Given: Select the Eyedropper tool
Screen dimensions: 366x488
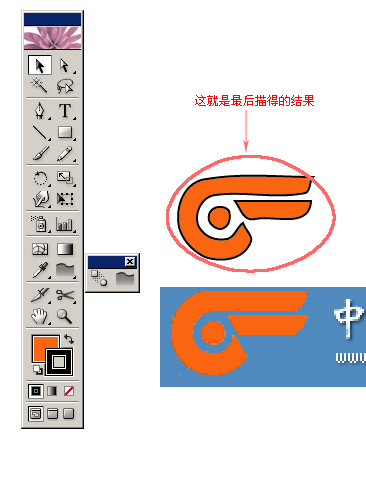Looking at the screenshot, I should pos(40,270).
